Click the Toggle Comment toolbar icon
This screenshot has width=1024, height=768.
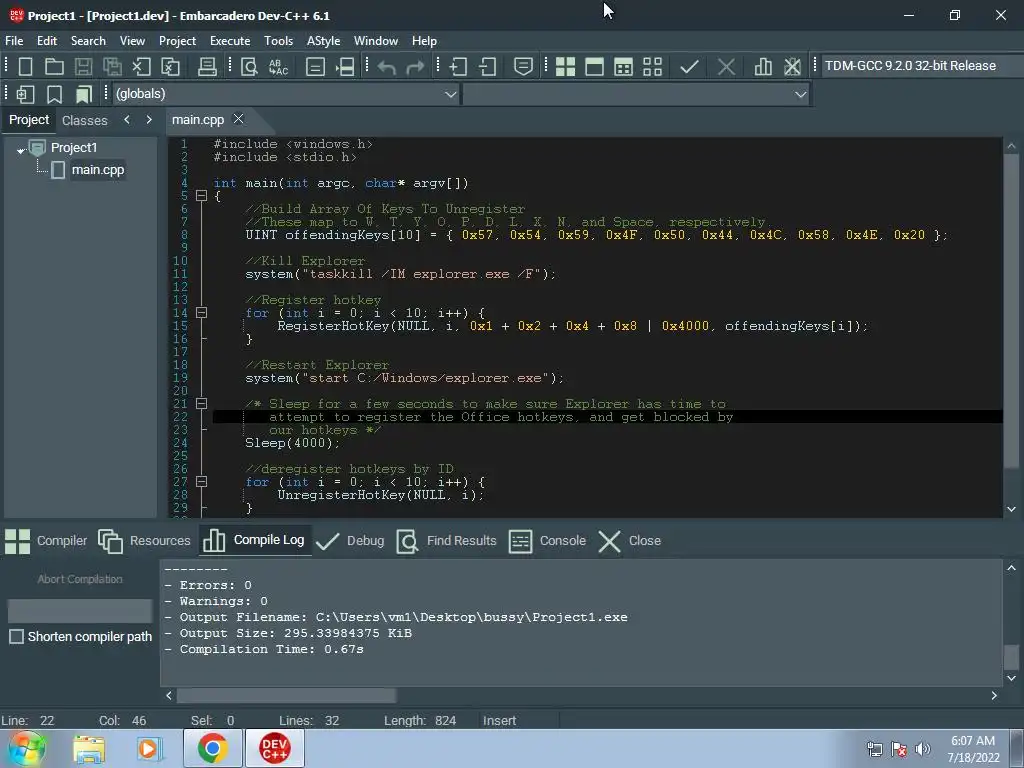(x=523, y=67)
